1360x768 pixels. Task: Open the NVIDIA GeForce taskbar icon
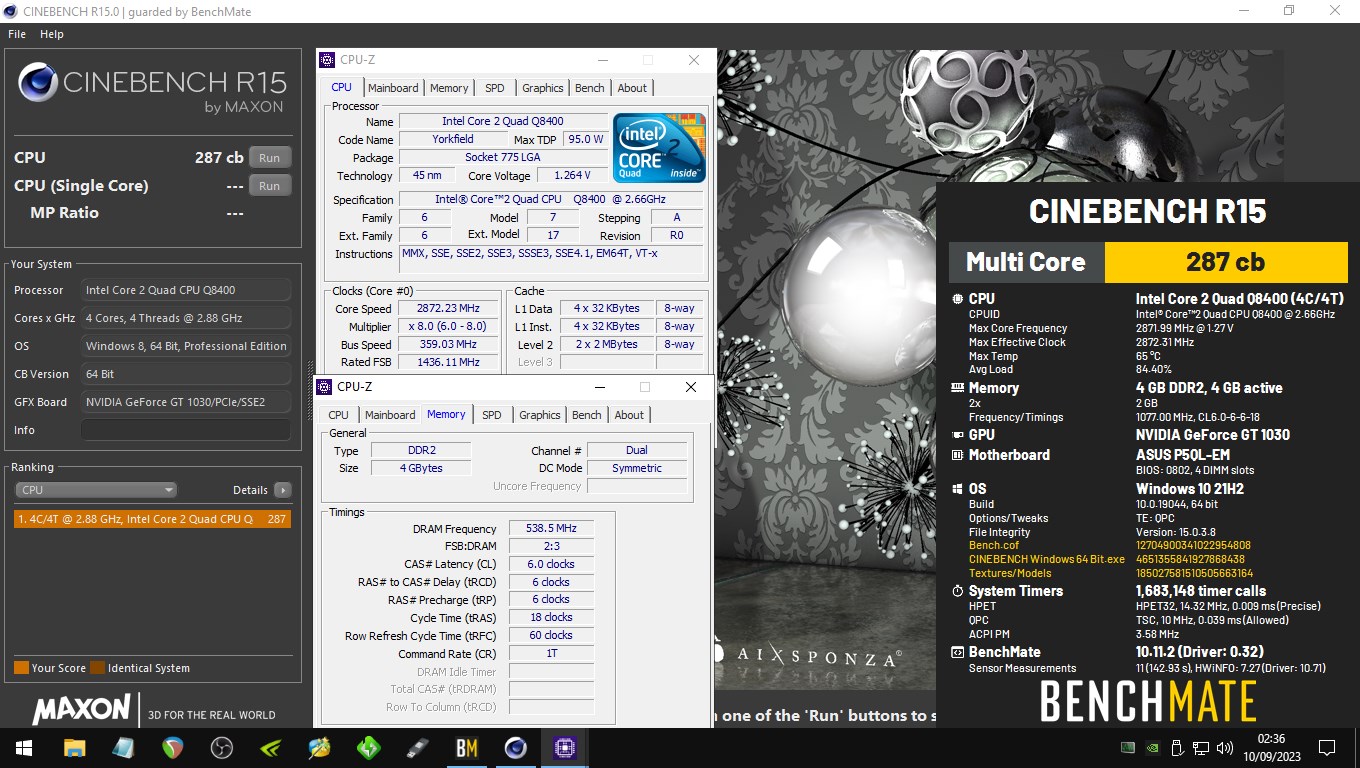(271, 747)
